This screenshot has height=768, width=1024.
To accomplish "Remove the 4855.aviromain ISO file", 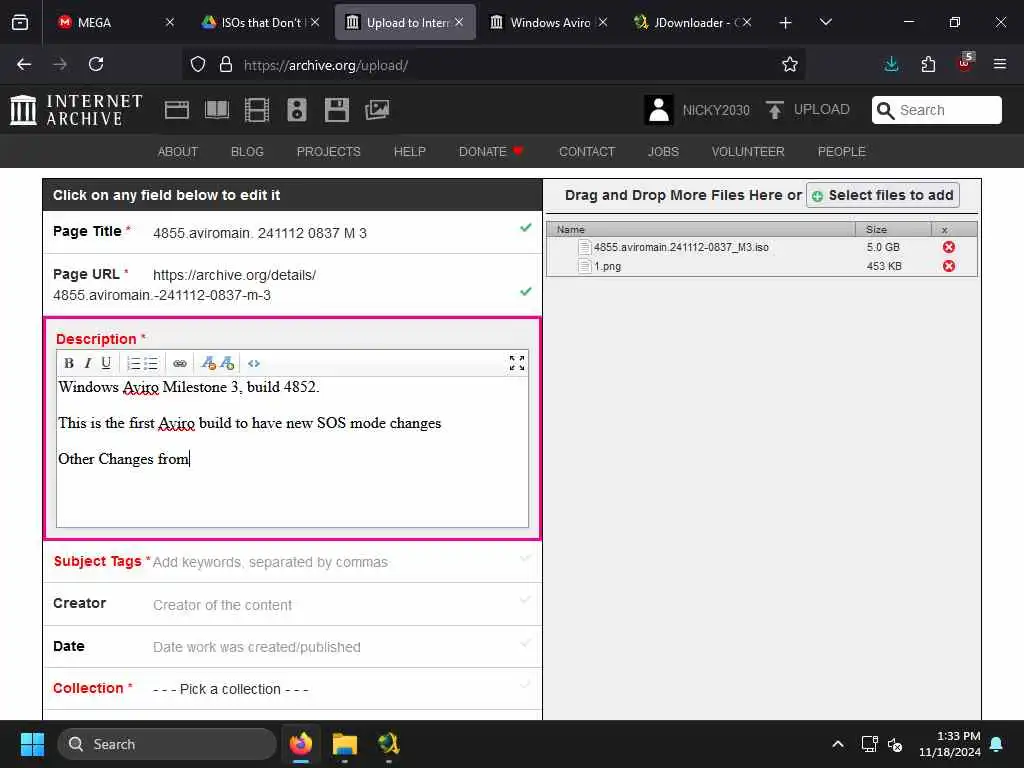I will pos(949,247).
